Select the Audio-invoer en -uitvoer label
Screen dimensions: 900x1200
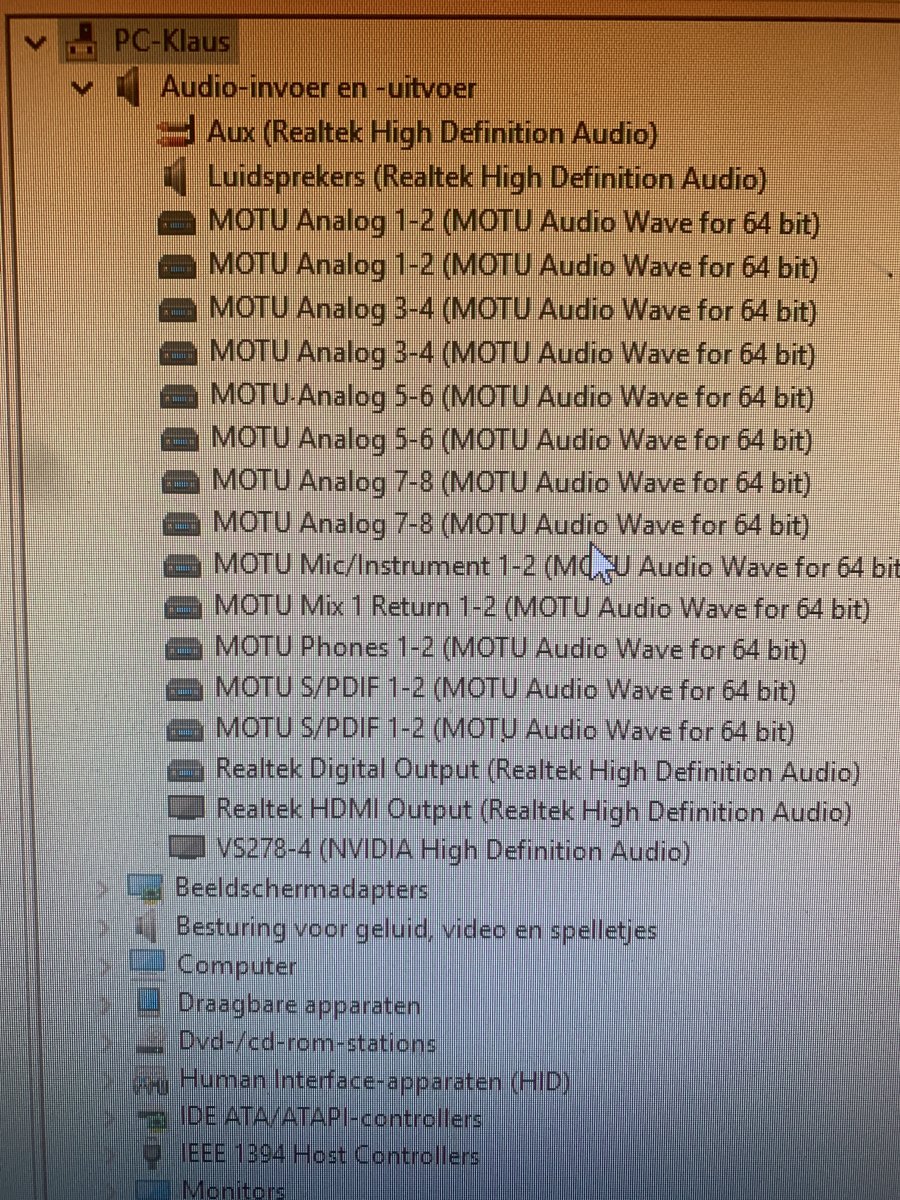pos(319,88)
